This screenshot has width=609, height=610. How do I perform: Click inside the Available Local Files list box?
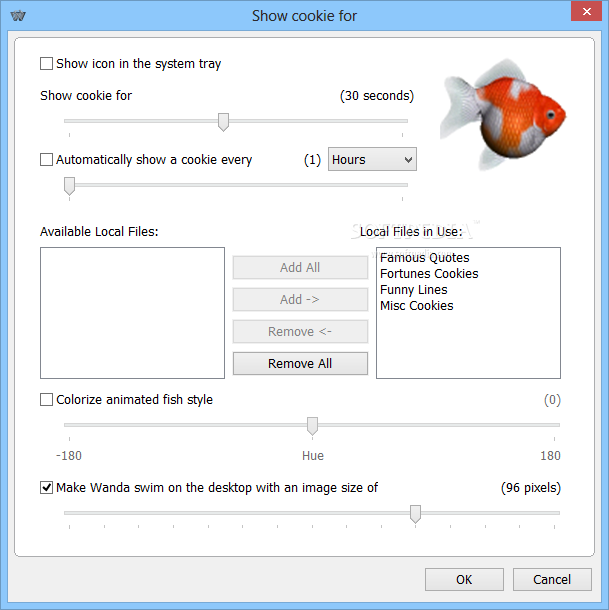click(x=132, y=313)
